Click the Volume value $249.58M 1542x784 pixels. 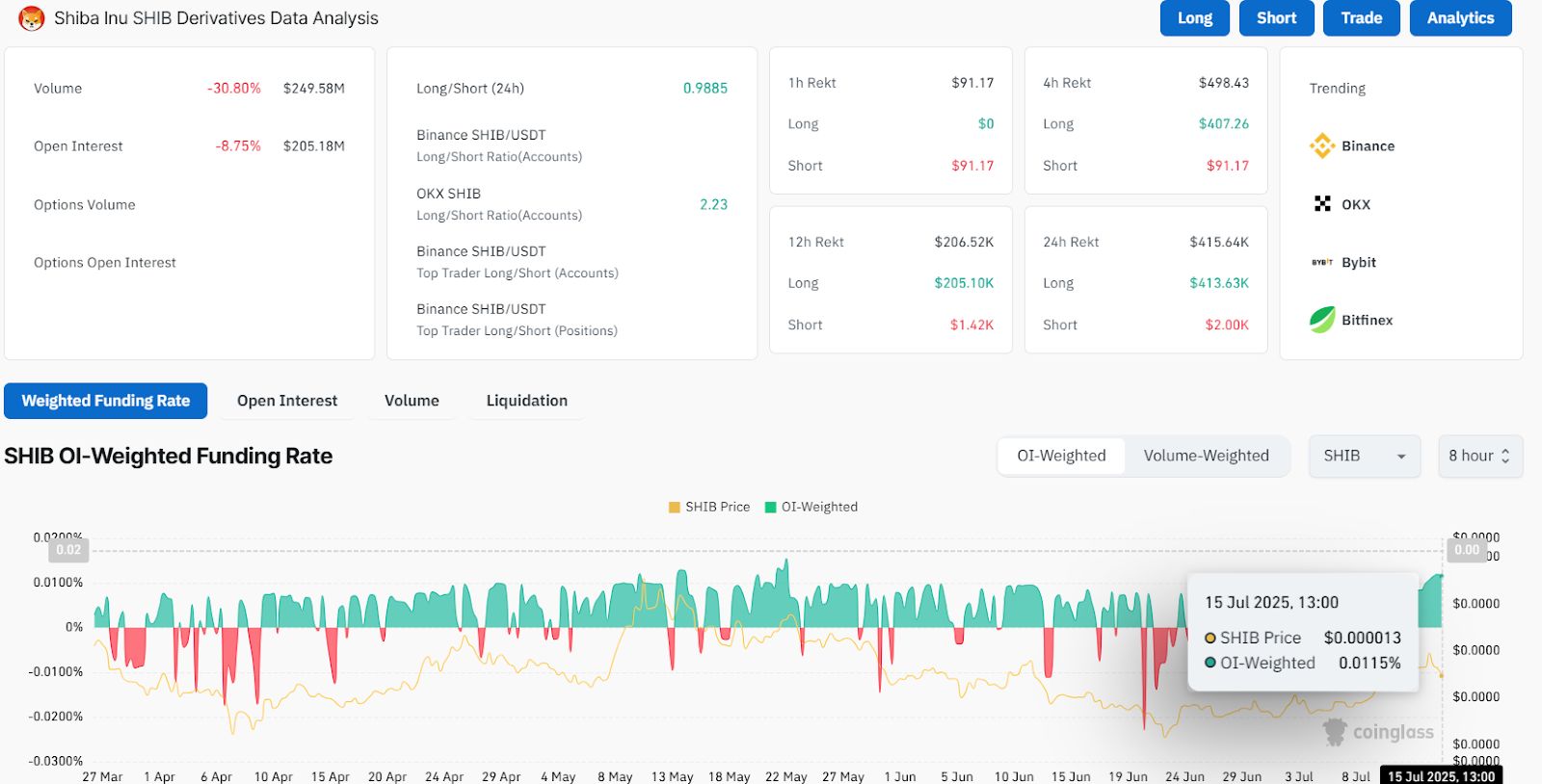(x=314, y=88)
